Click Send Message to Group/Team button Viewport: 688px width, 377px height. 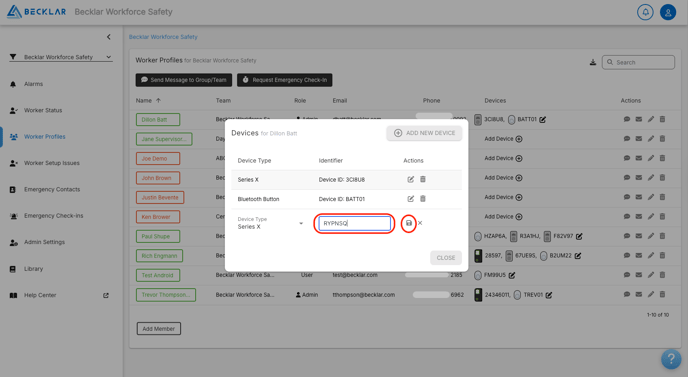tap(184, 80)
